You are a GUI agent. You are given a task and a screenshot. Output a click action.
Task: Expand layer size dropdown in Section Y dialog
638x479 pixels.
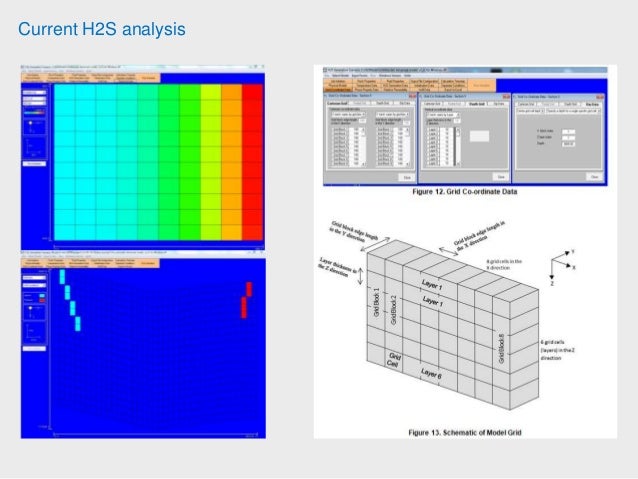[x=443, y=115]
